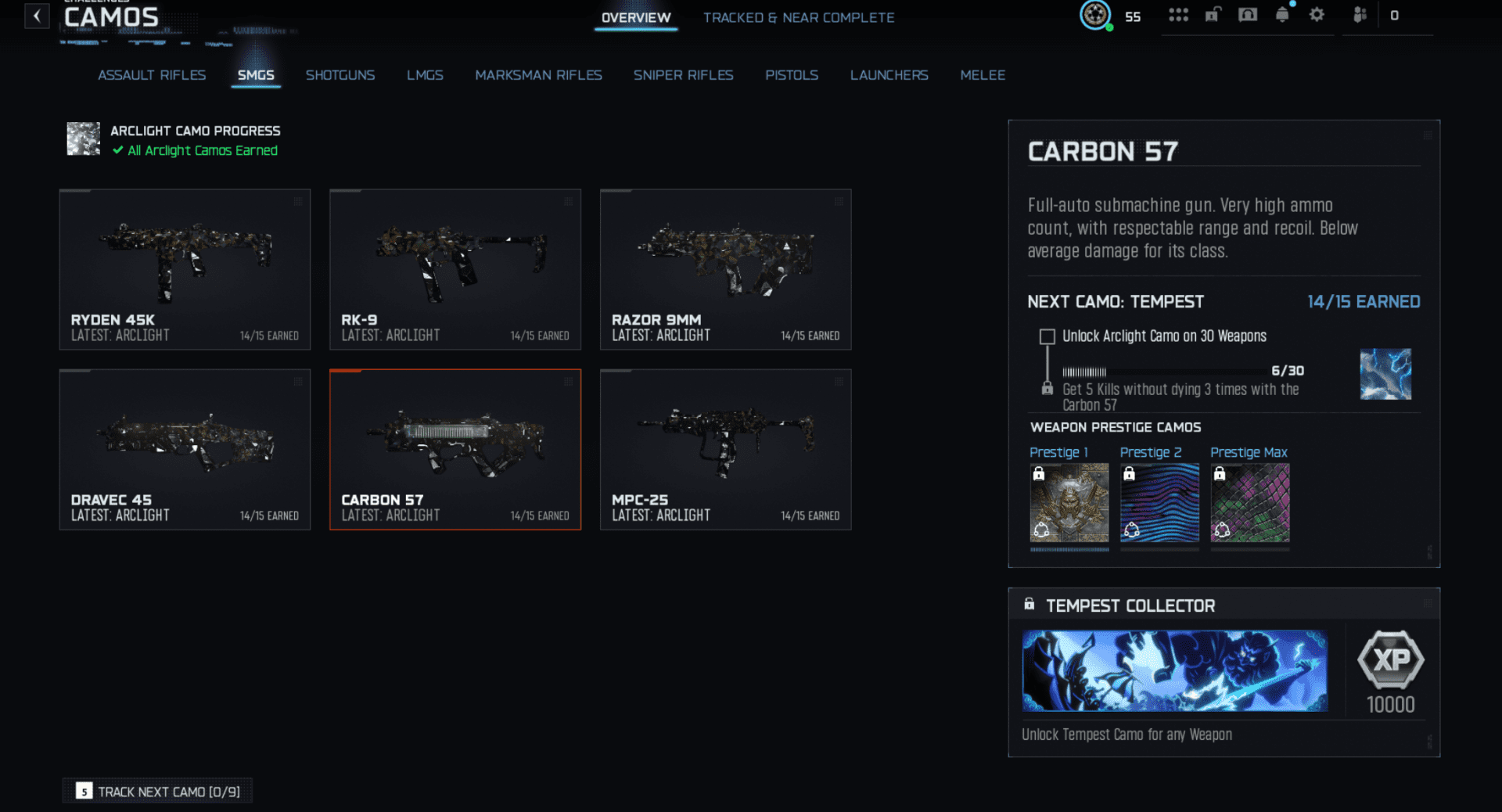
Task: Open the settings gear
Action: coord(1317,15)
